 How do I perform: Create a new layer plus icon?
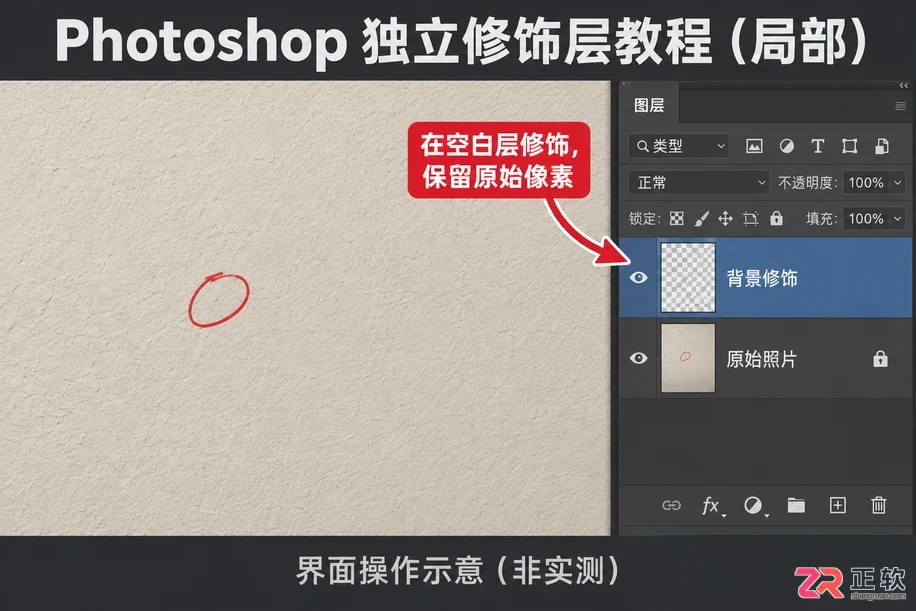[838, 505]
